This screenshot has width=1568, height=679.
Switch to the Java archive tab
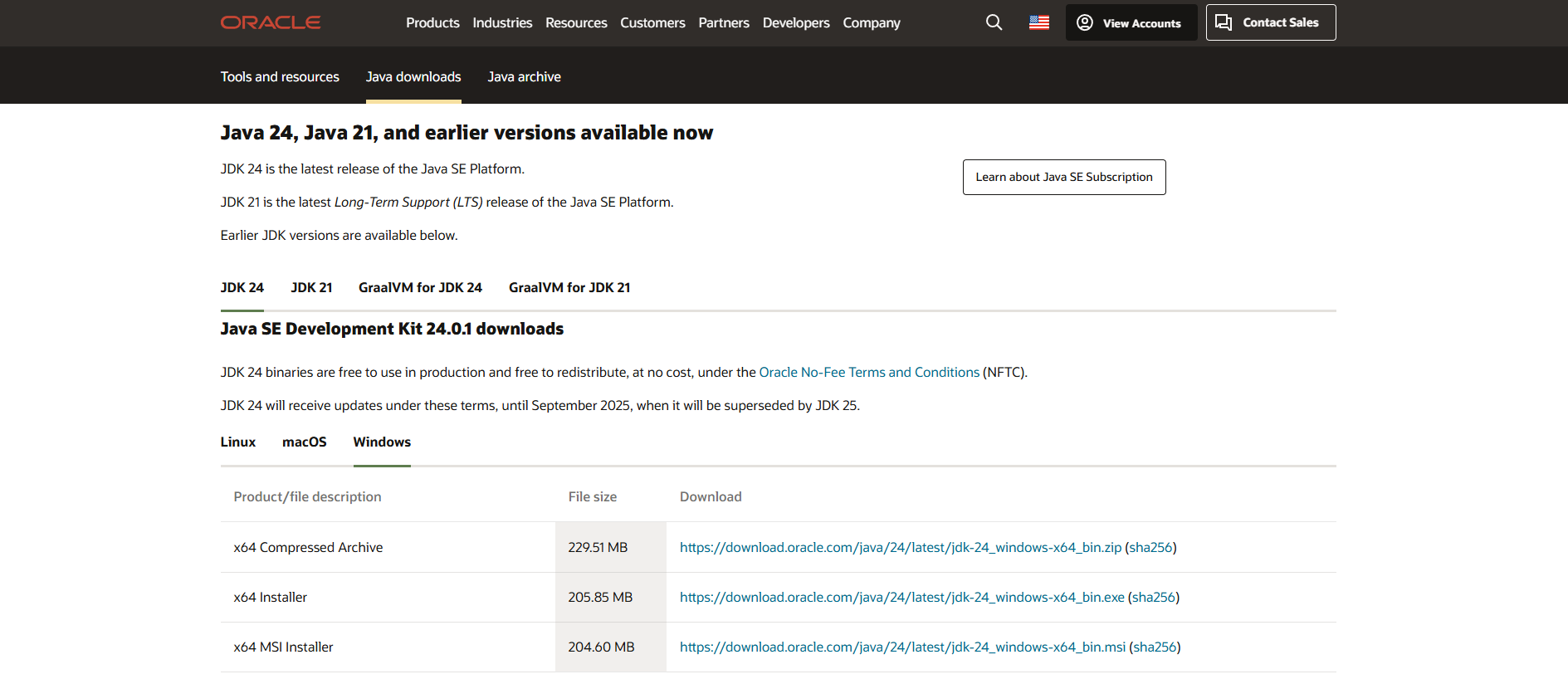coord(524,76)
